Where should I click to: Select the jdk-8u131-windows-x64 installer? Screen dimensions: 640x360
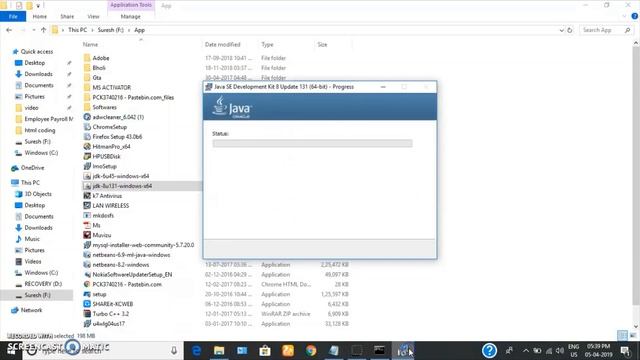tap(122, 186)
